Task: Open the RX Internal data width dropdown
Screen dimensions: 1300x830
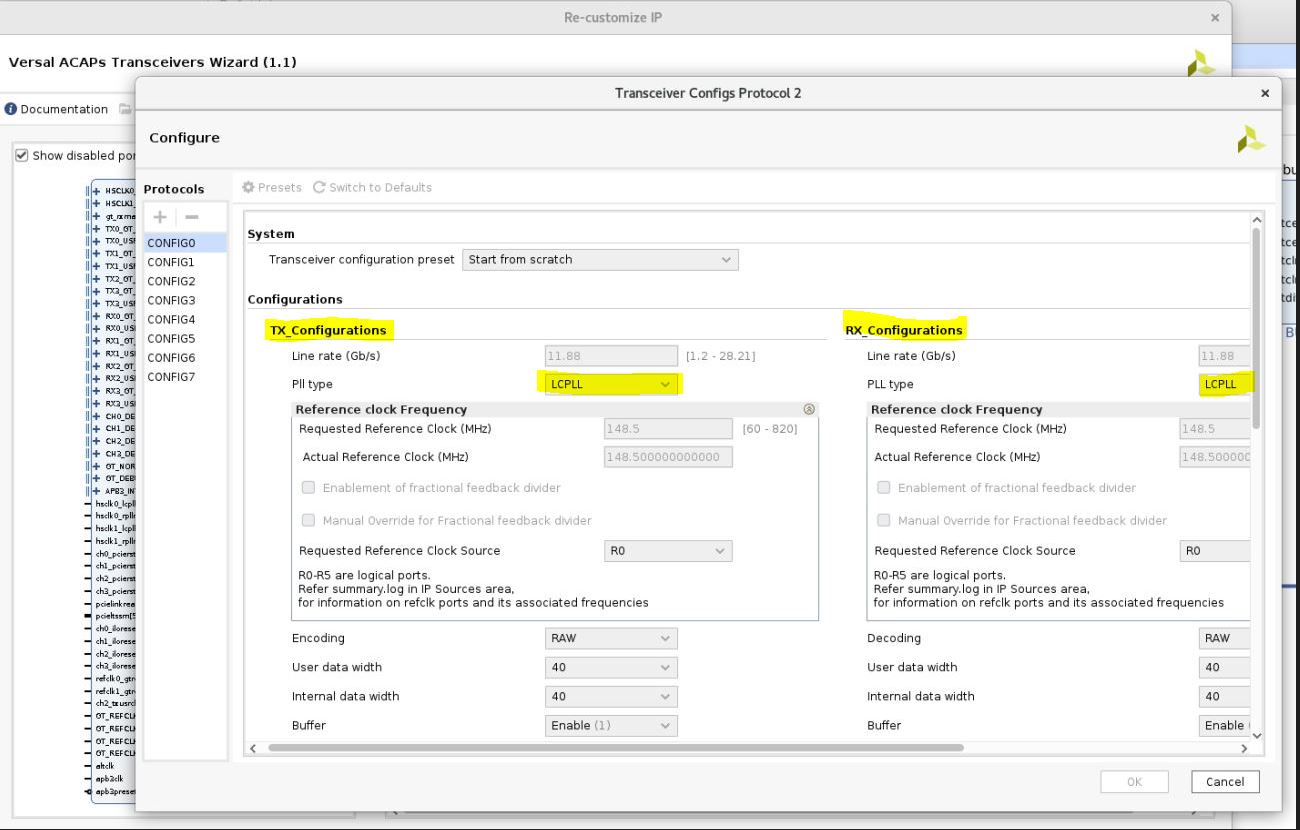Action: click(x=1224, y=696)
